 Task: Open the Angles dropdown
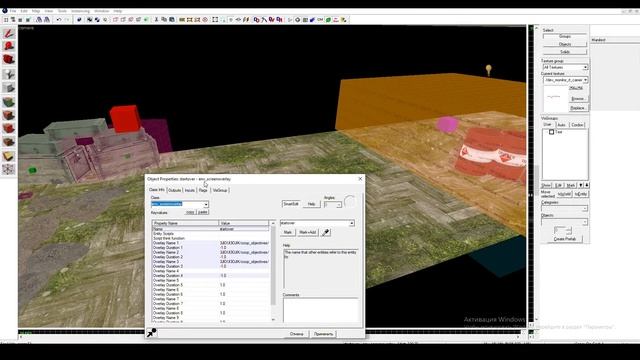(x=339, y=204)
